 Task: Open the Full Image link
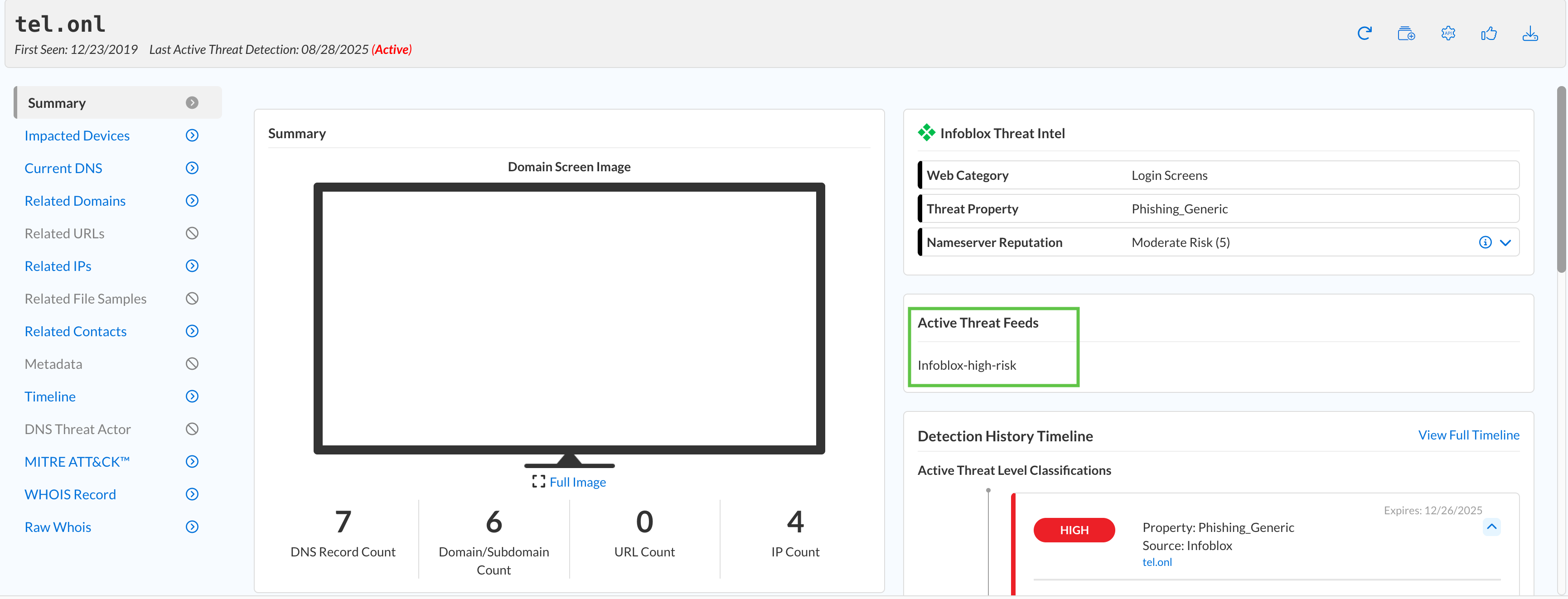click(x=577, y=482)
